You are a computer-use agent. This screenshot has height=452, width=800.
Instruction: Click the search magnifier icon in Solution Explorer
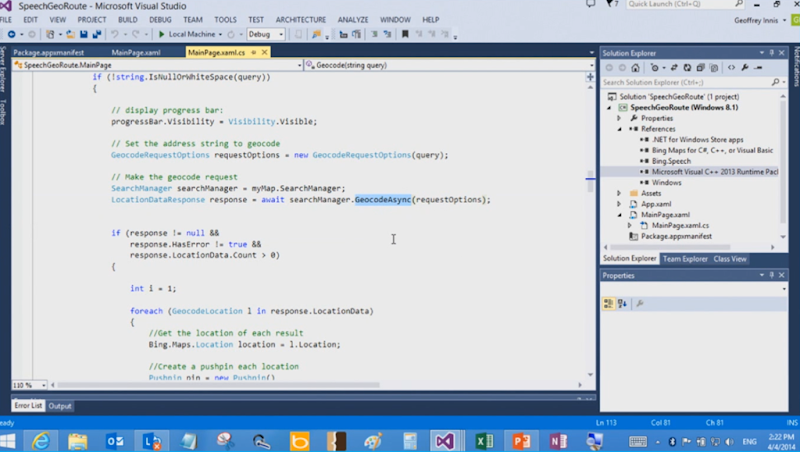coord(776,82)
